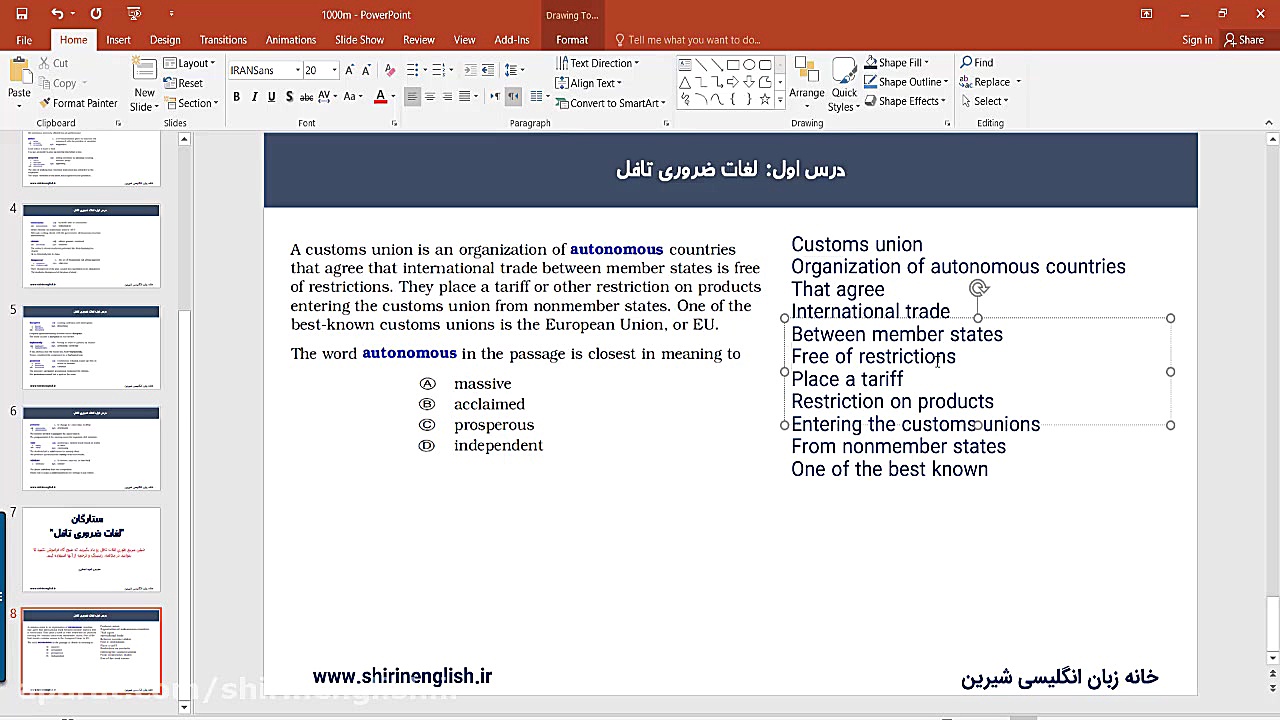
Task: Click the Save icon in quick access toolbar
Action: pyautogui.click(x=22, y=14)
